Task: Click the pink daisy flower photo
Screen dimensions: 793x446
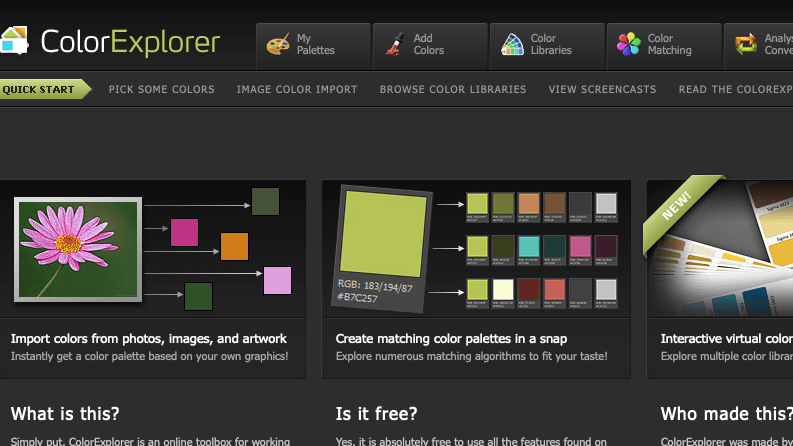Action: (78, 249)
